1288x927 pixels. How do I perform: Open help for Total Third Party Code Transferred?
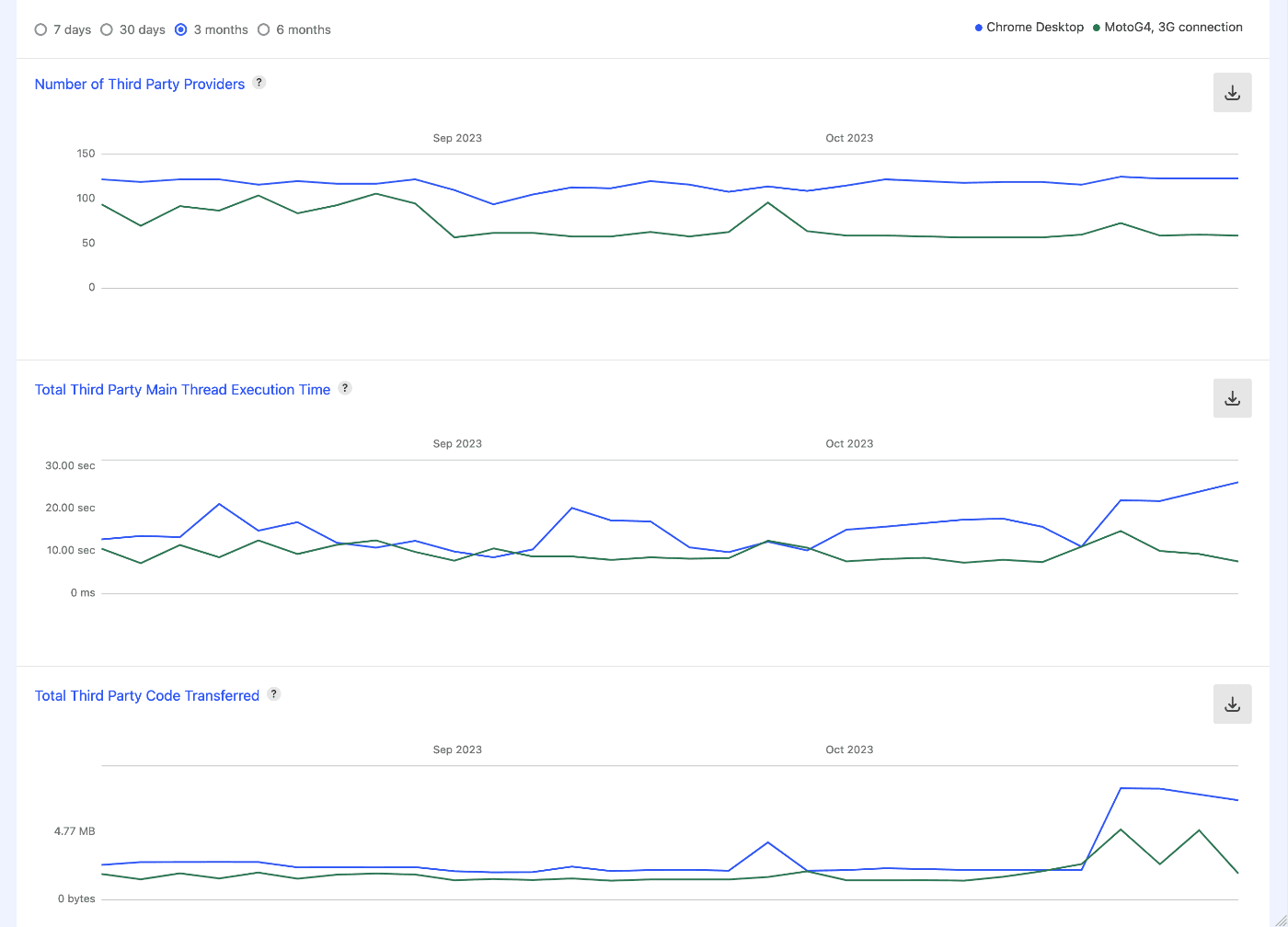(x=274, y=694)
